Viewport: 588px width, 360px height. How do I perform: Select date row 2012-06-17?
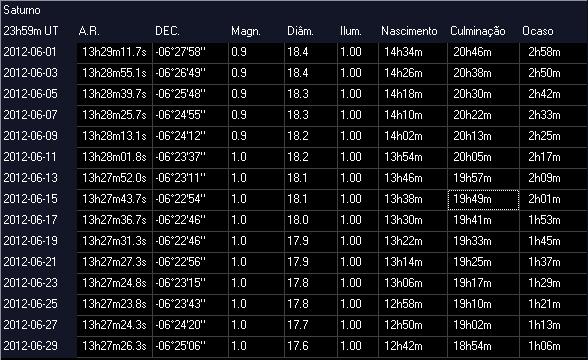(30, 220)
